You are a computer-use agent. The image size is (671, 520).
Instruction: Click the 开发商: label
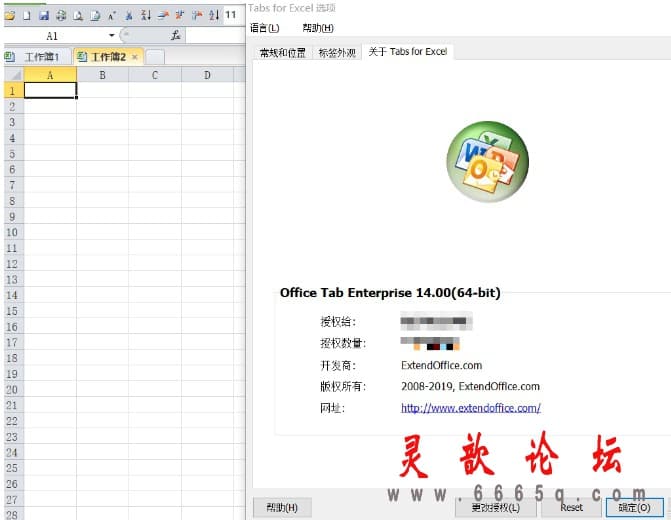(x=338, y=365)
